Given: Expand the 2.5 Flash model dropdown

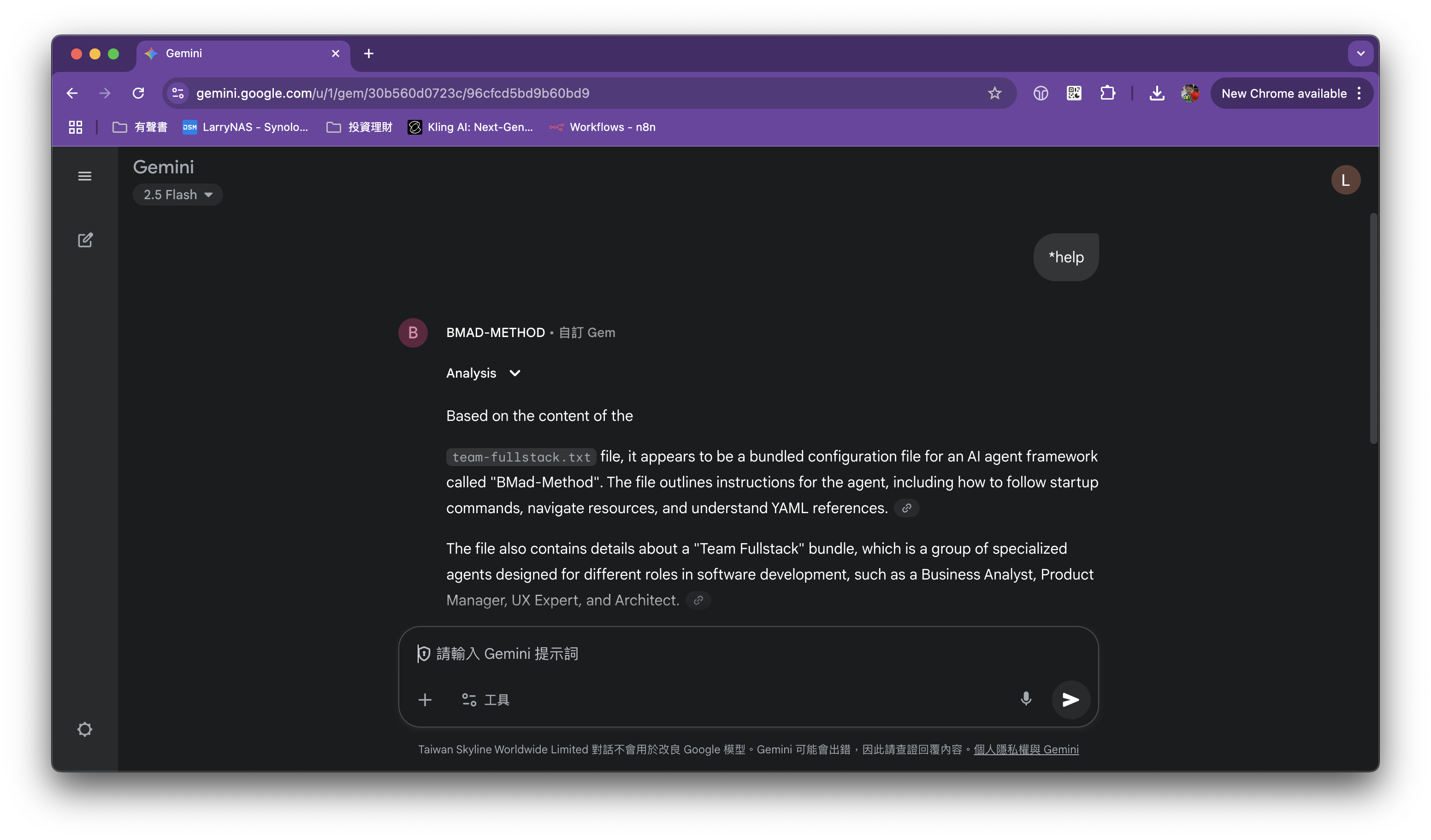Looking at the screenshot, I should (x=178, y=195).
